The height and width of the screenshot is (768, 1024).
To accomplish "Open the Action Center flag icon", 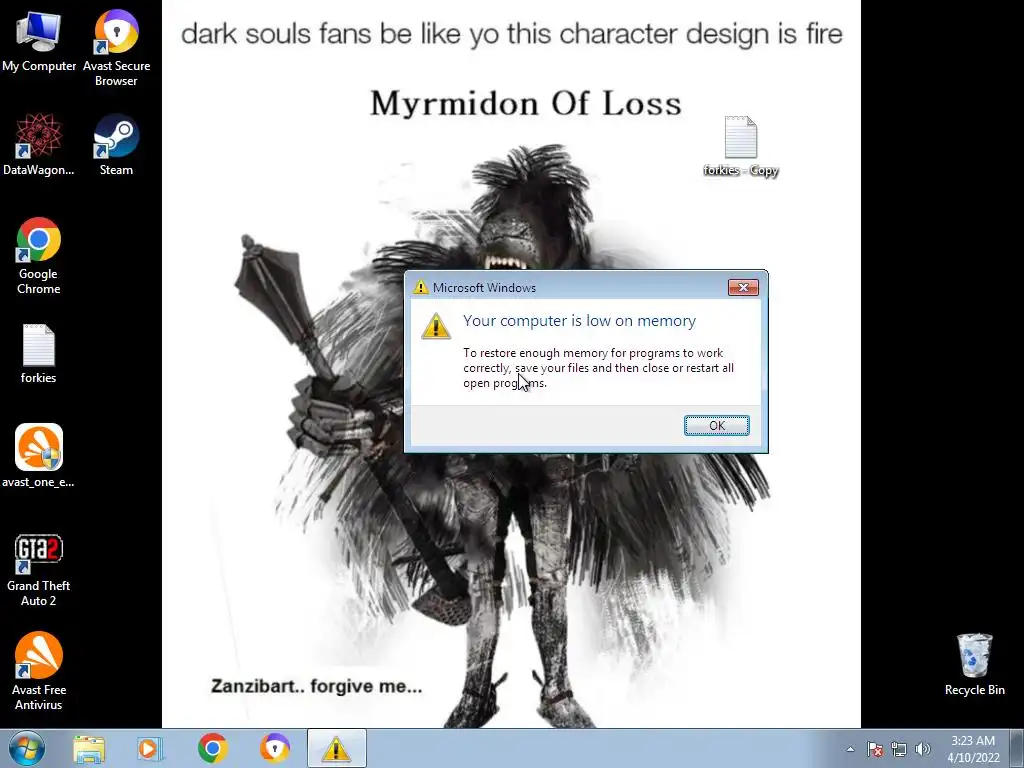I will [874, 749].
